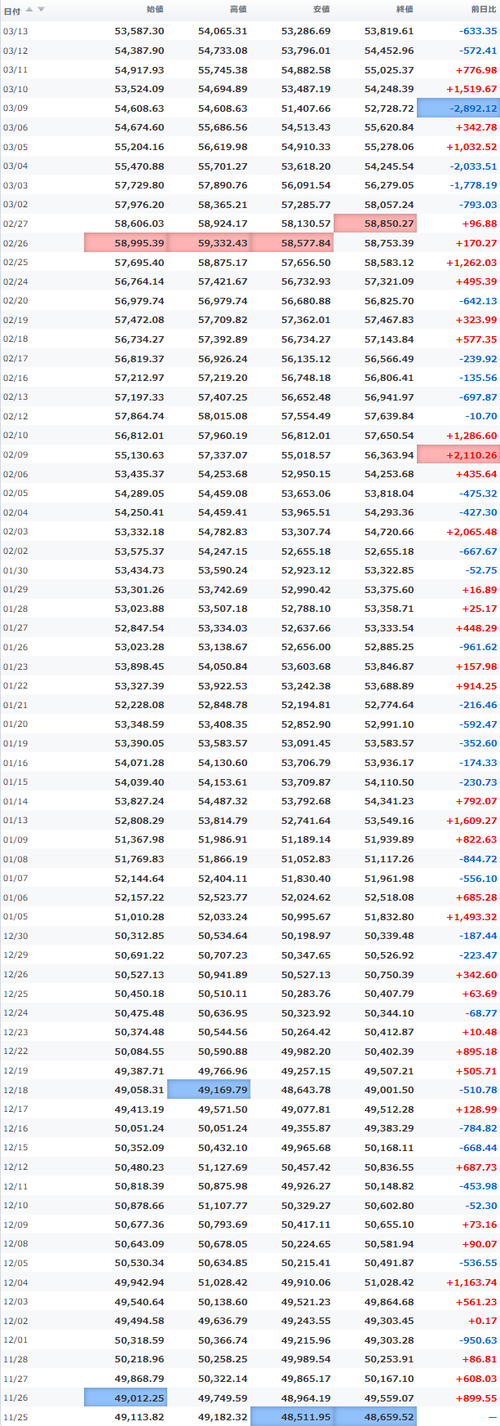
Task: Select the 03/13 date row
Action: click(250, 31)
